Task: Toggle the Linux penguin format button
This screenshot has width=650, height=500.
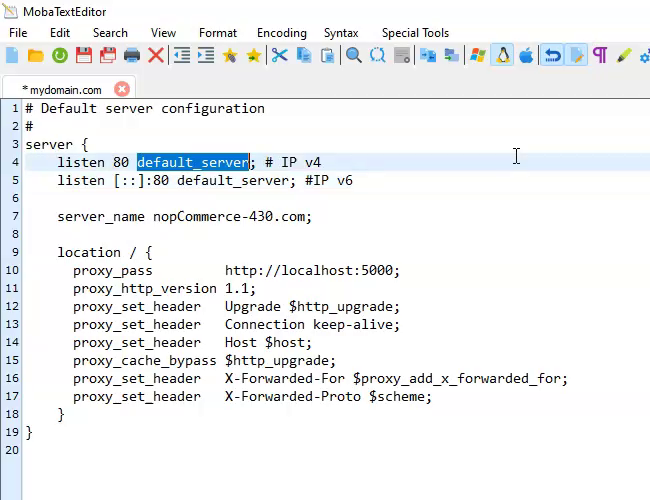Action: click(x=502, y=56)
